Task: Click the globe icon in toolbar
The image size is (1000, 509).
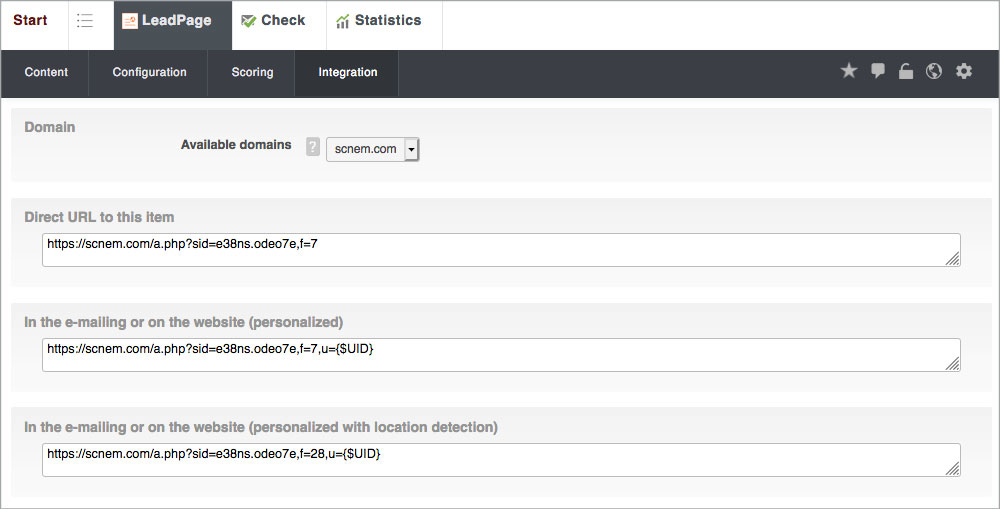Action: coord(934,71)
